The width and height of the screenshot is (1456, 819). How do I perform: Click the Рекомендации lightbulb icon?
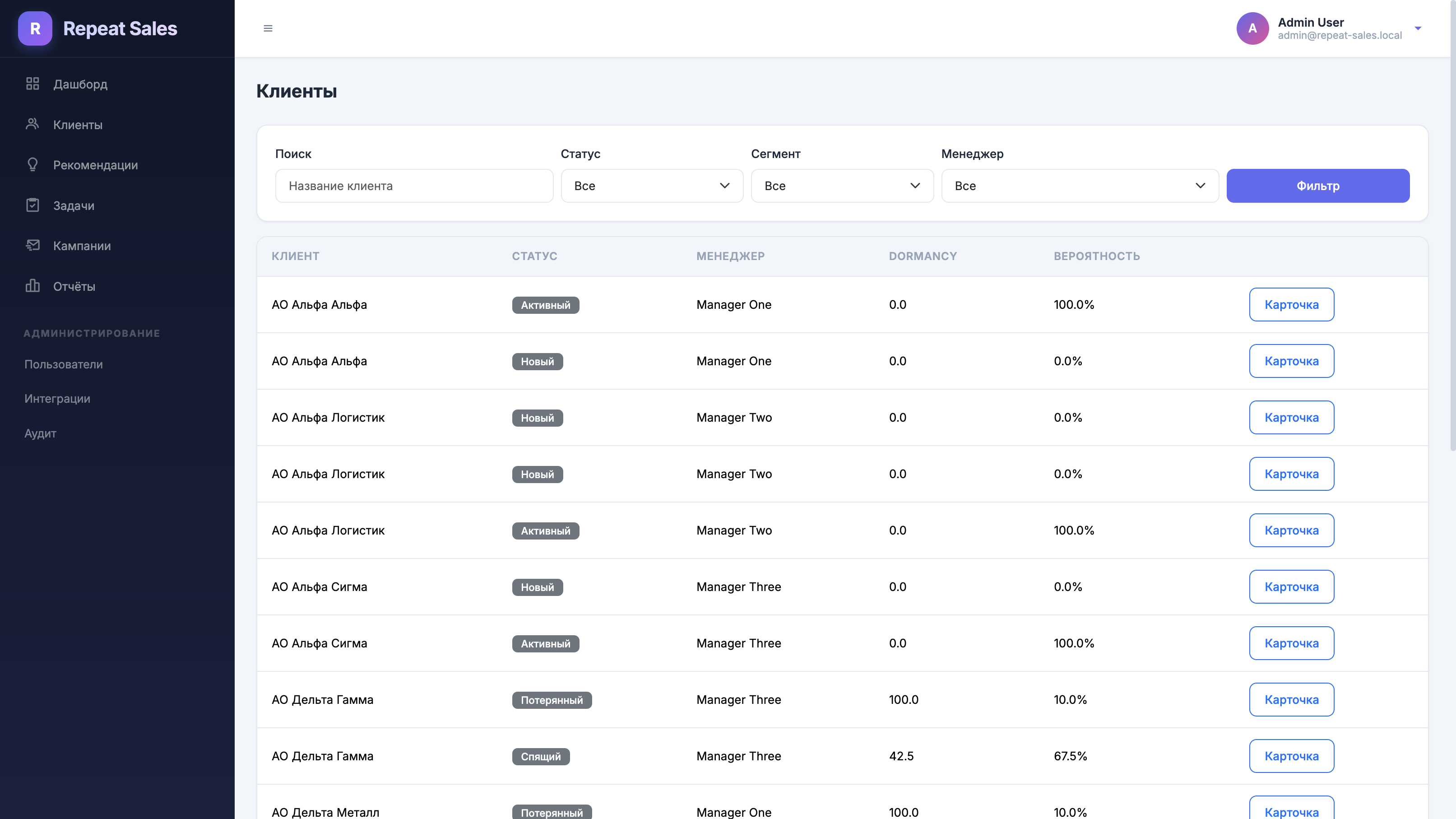pyautogui.click(x=32, y=164)
